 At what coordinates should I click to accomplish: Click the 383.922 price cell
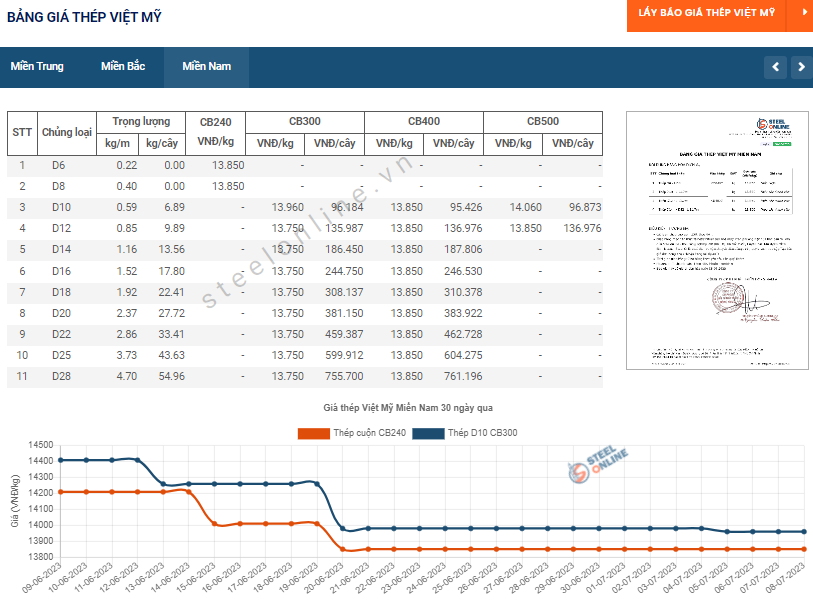pos(463,313)
